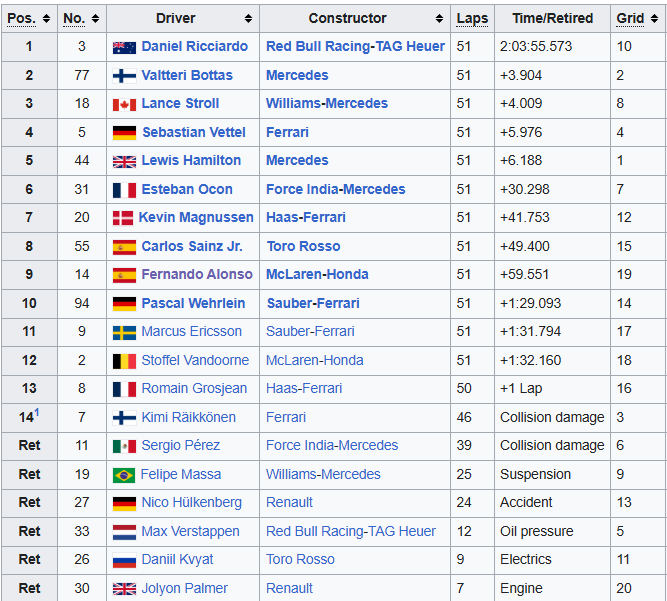This screenshot has height=601, width=667.
Task: Click the Time/Retired column header
Action: point(552,18)
